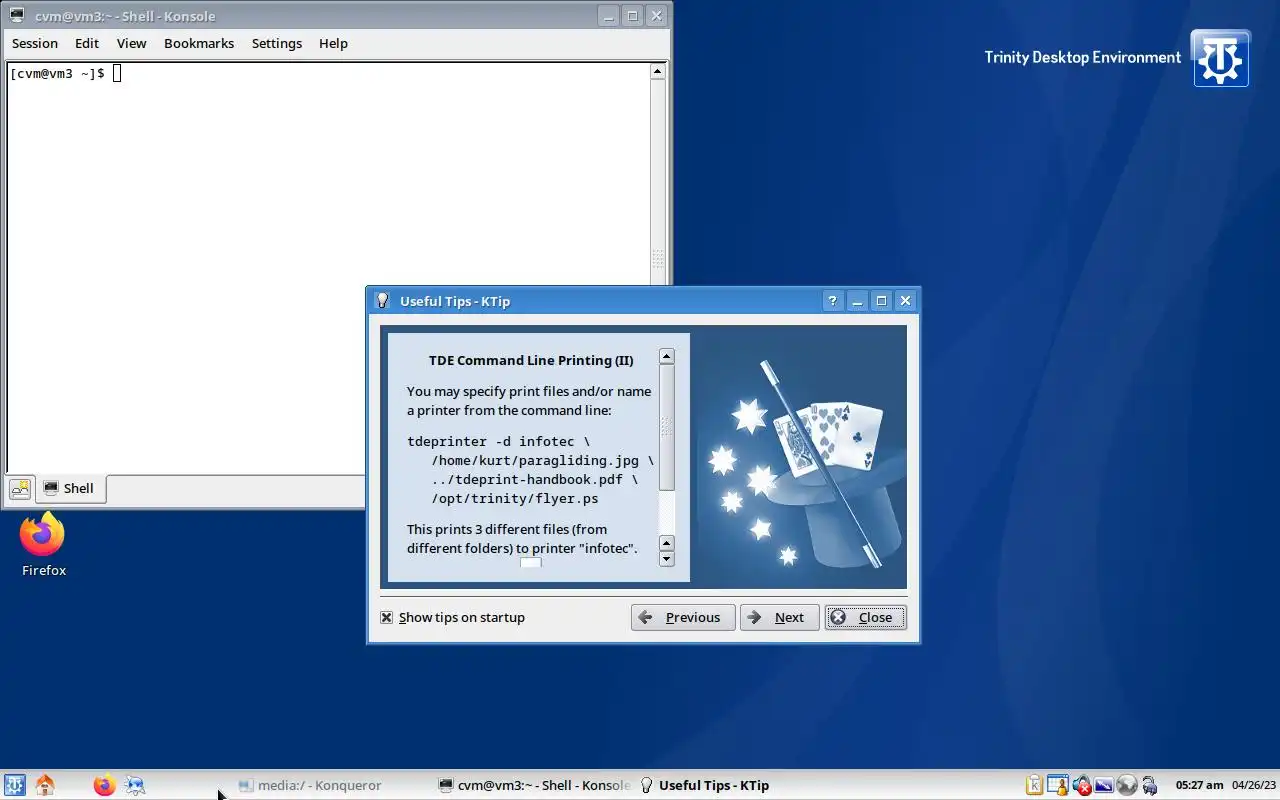
Task: Open the Settings menu in Konsole
Action: click(x=277, y=43)
